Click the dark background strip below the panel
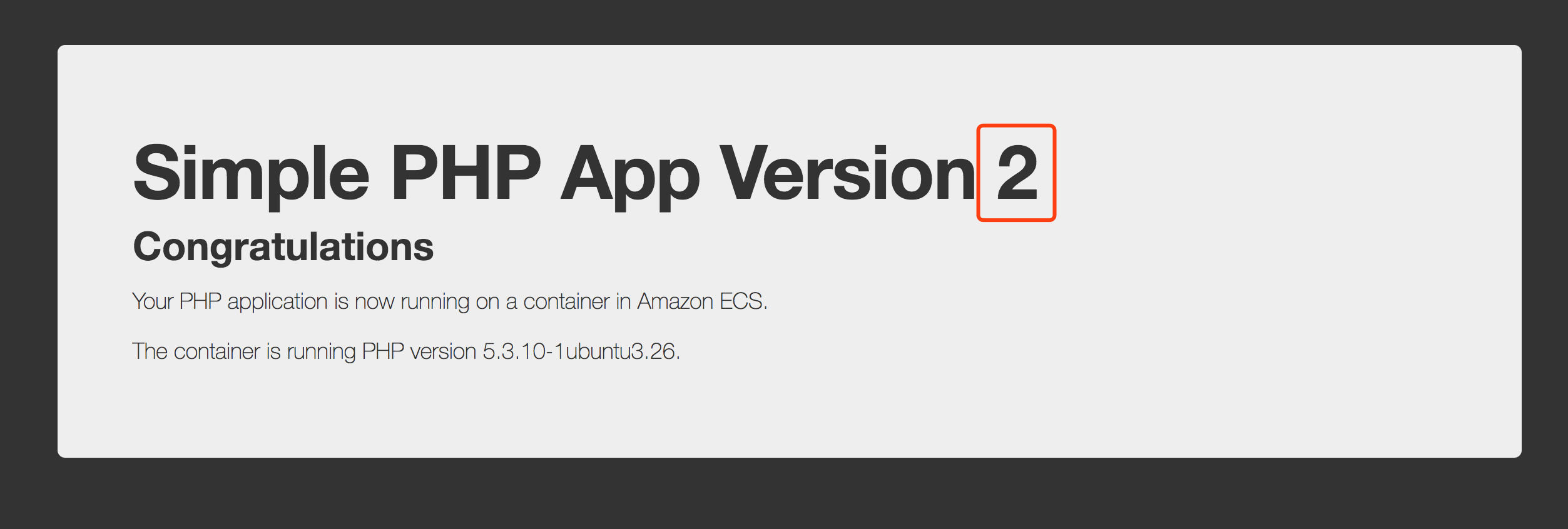This screenshot has height=529, width=1568. click(x=784, y=494)
